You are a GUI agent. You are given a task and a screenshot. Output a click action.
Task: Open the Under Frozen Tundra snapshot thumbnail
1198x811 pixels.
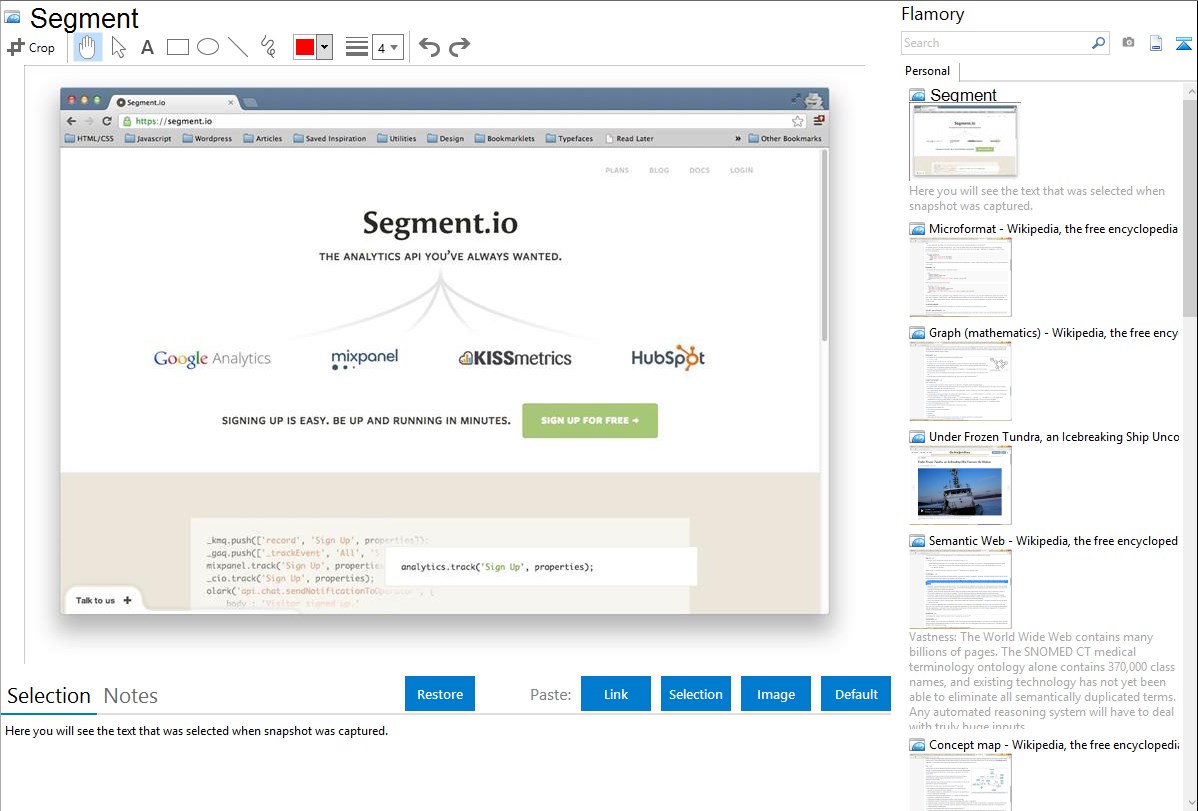960,485
